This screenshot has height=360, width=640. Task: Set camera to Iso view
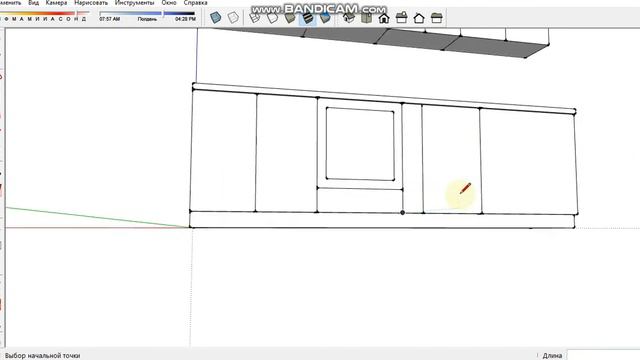[x=349, y=18]
